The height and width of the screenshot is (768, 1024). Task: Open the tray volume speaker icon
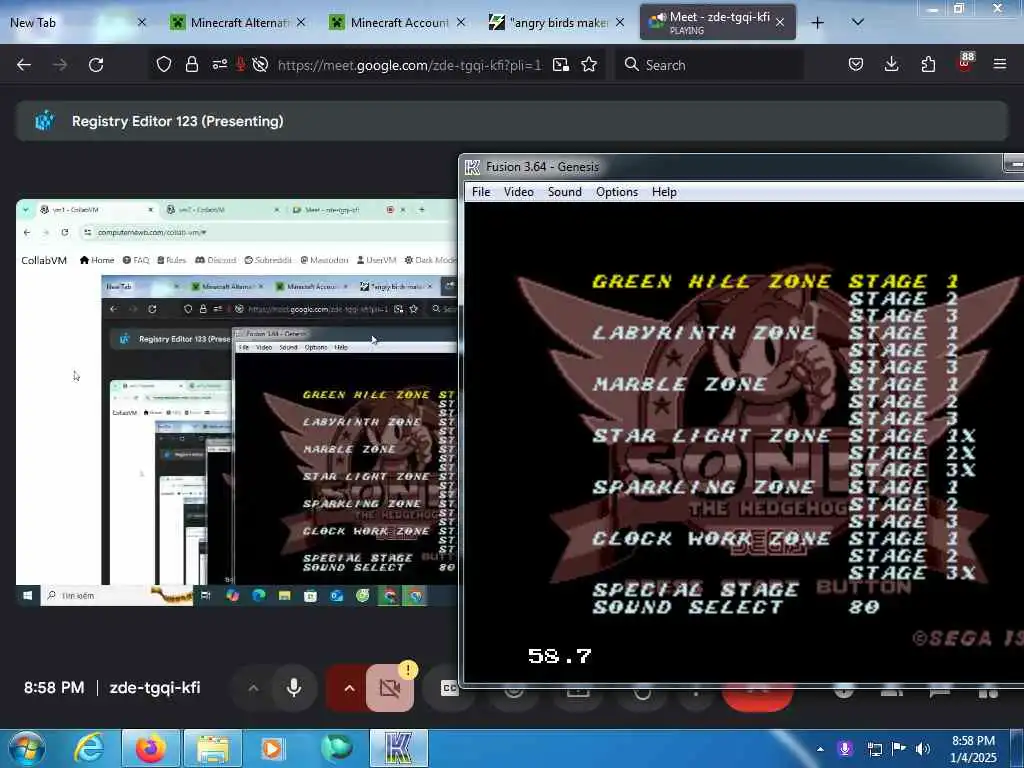pos(923,749)
